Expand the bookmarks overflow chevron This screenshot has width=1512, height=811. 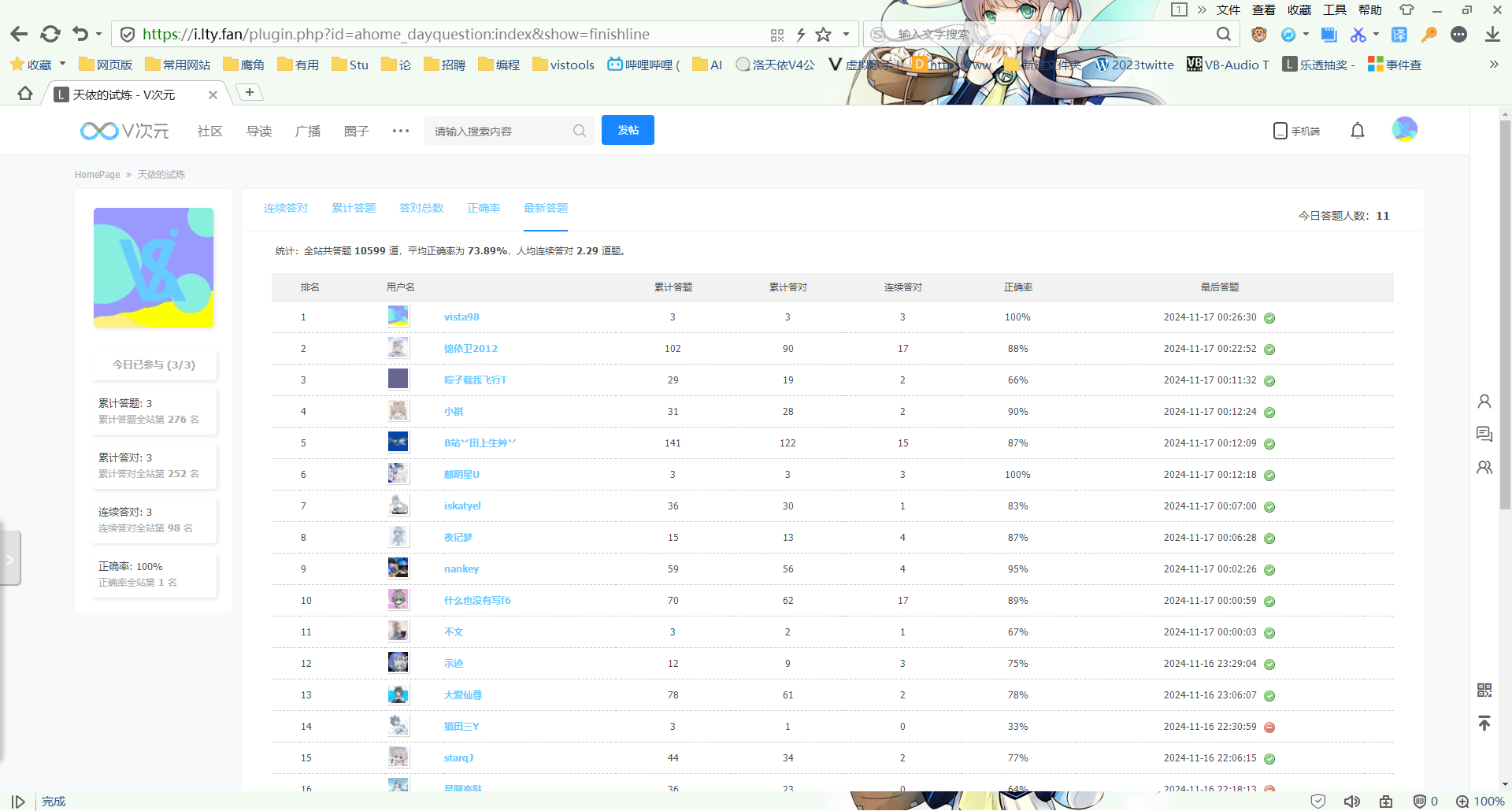[x=1494, y=65]
